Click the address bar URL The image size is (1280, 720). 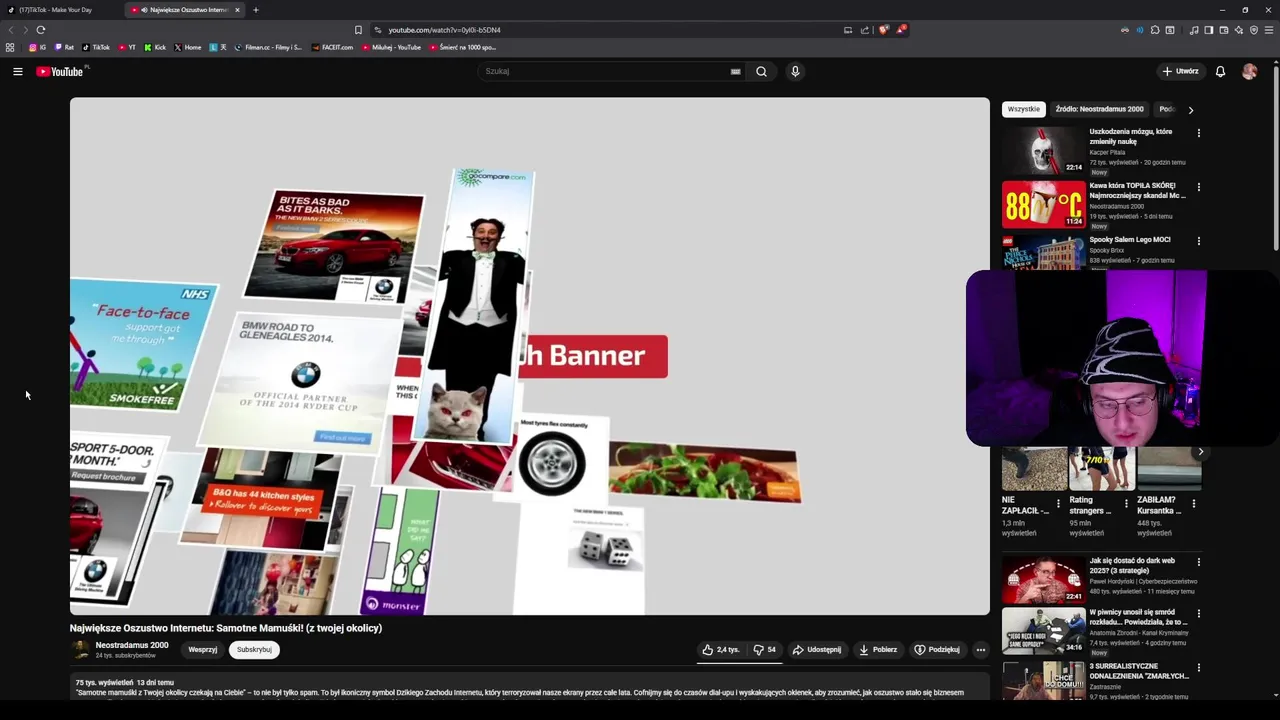(x=444, y=30)
